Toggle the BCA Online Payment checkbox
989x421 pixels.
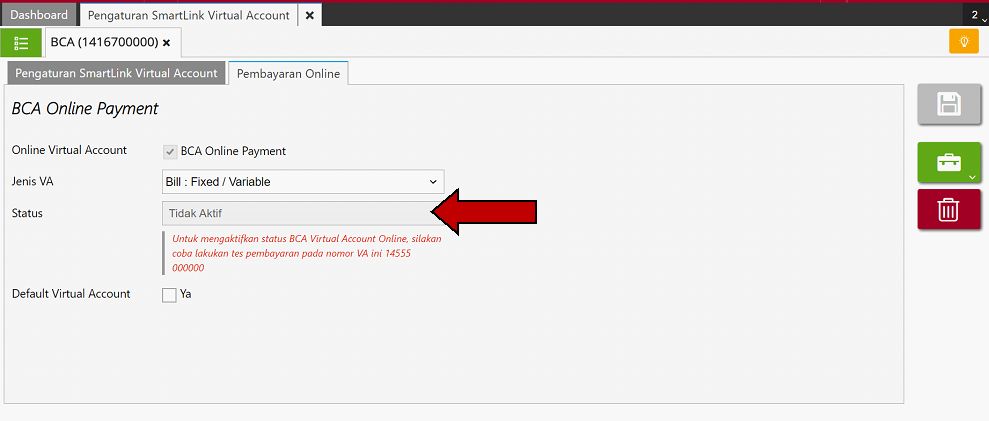[170, 151]
